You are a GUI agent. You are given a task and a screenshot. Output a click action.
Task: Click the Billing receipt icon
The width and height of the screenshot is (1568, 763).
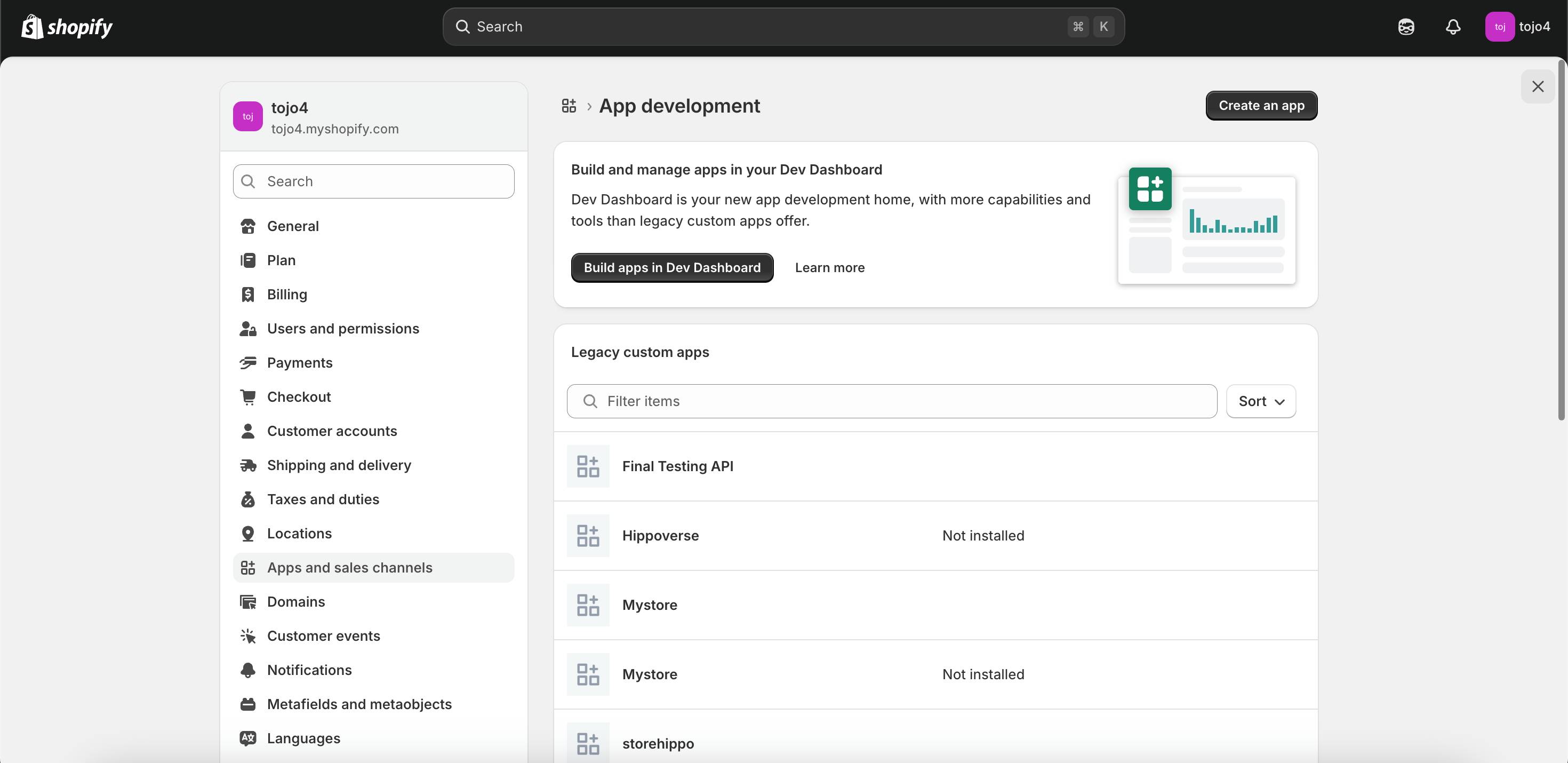[x=248, y=295]
